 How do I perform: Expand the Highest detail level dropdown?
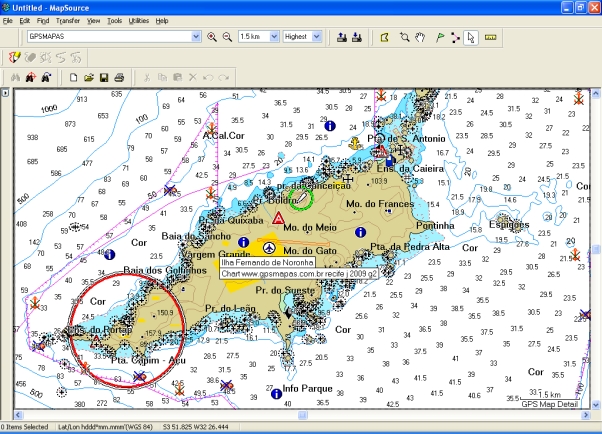(x=318, y=37)
